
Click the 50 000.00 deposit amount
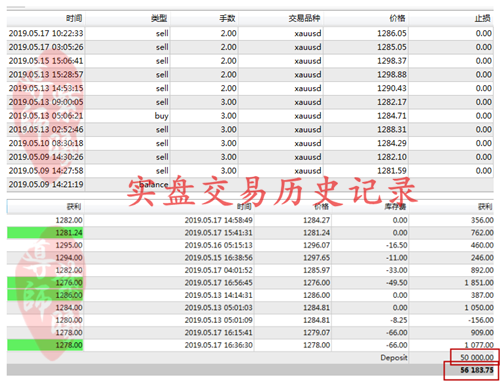point(477,357)
